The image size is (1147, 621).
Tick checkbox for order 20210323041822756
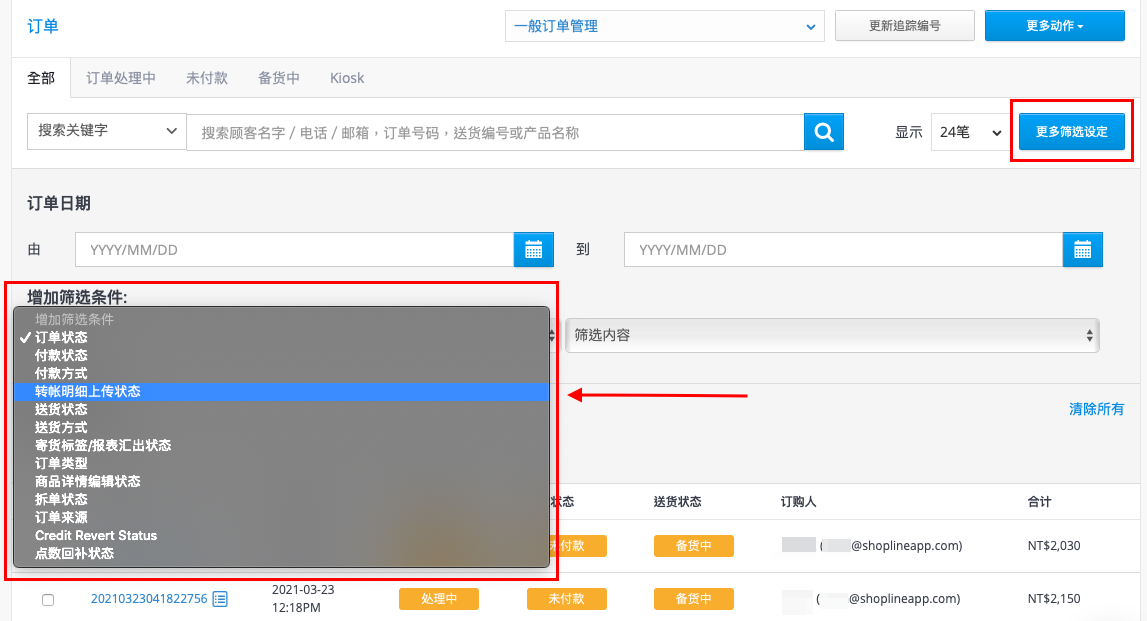click(48, 600)
